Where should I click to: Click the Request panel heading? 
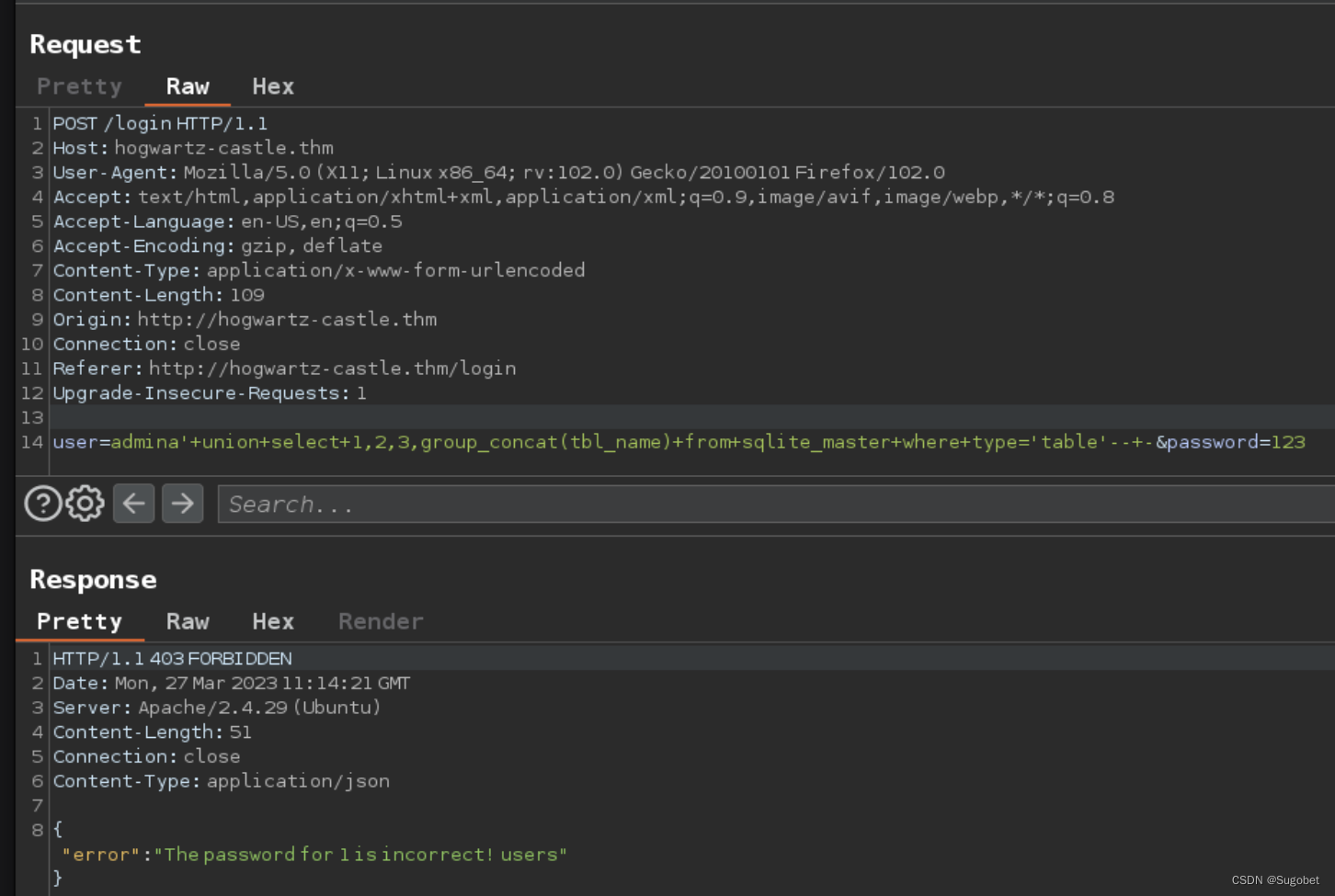coord(86,44)
